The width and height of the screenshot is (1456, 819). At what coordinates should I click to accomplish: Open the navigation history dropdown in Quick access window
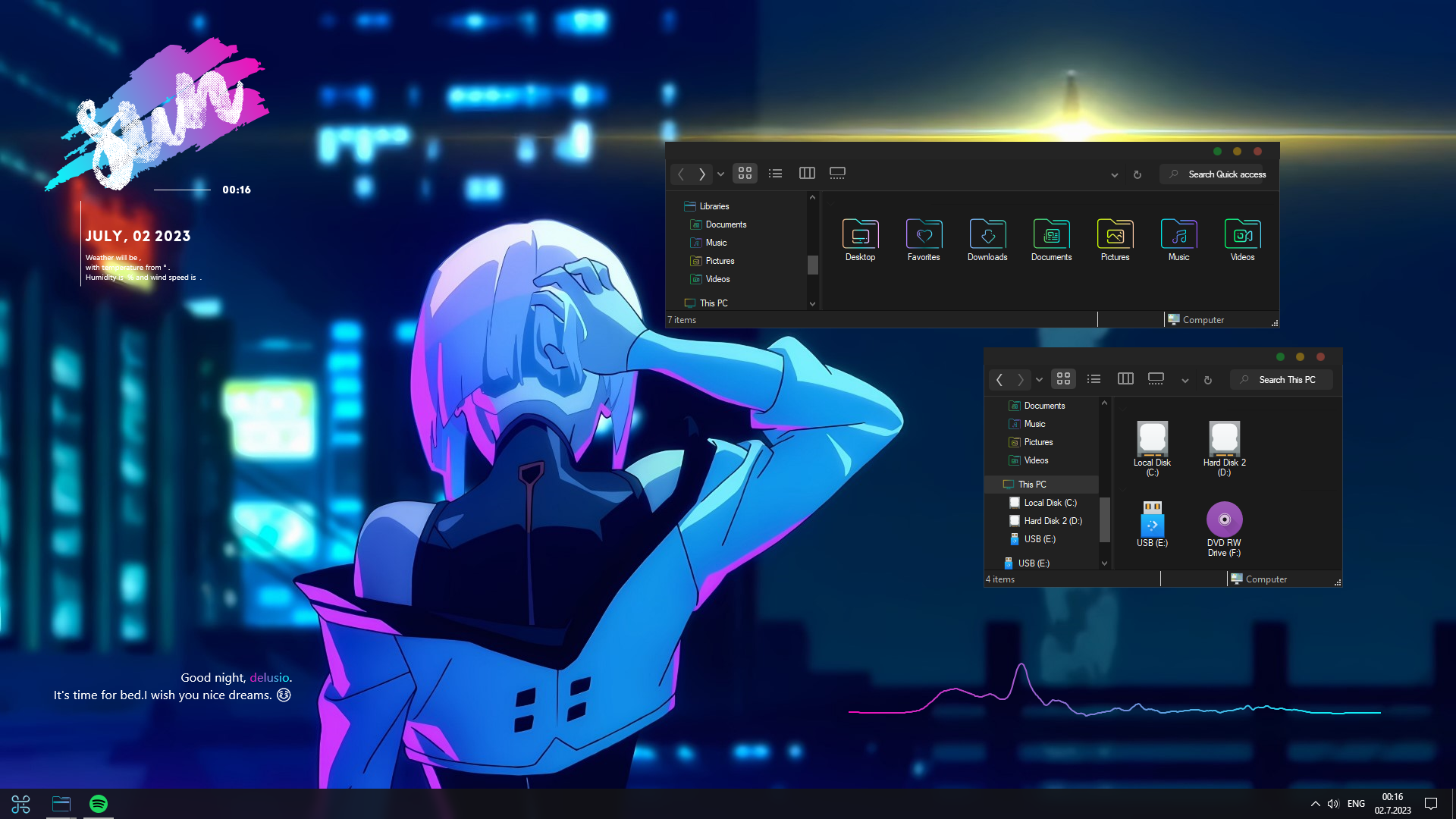pyautogui.click(x=720, y=174)
